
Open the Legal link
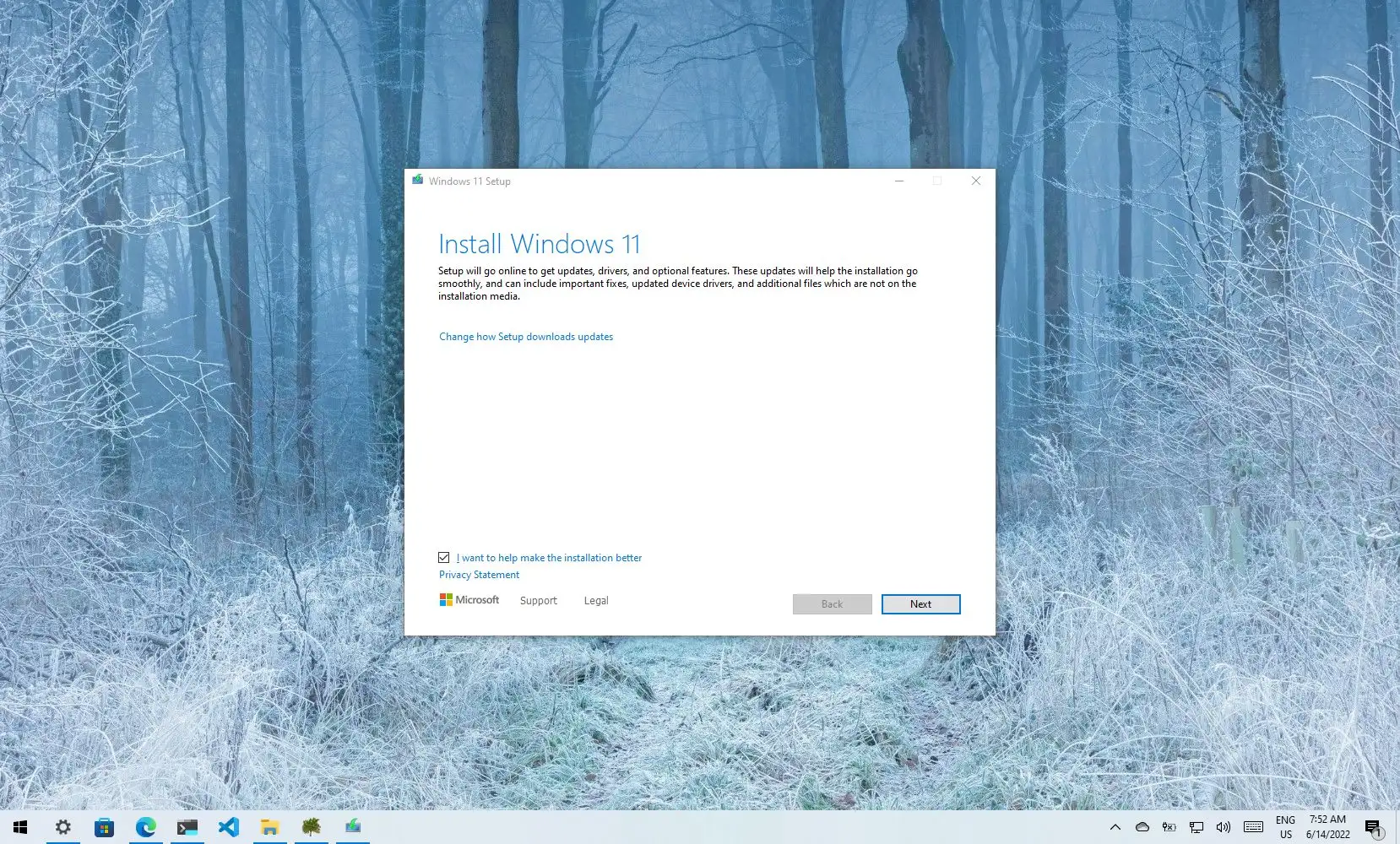click(596, 601)
